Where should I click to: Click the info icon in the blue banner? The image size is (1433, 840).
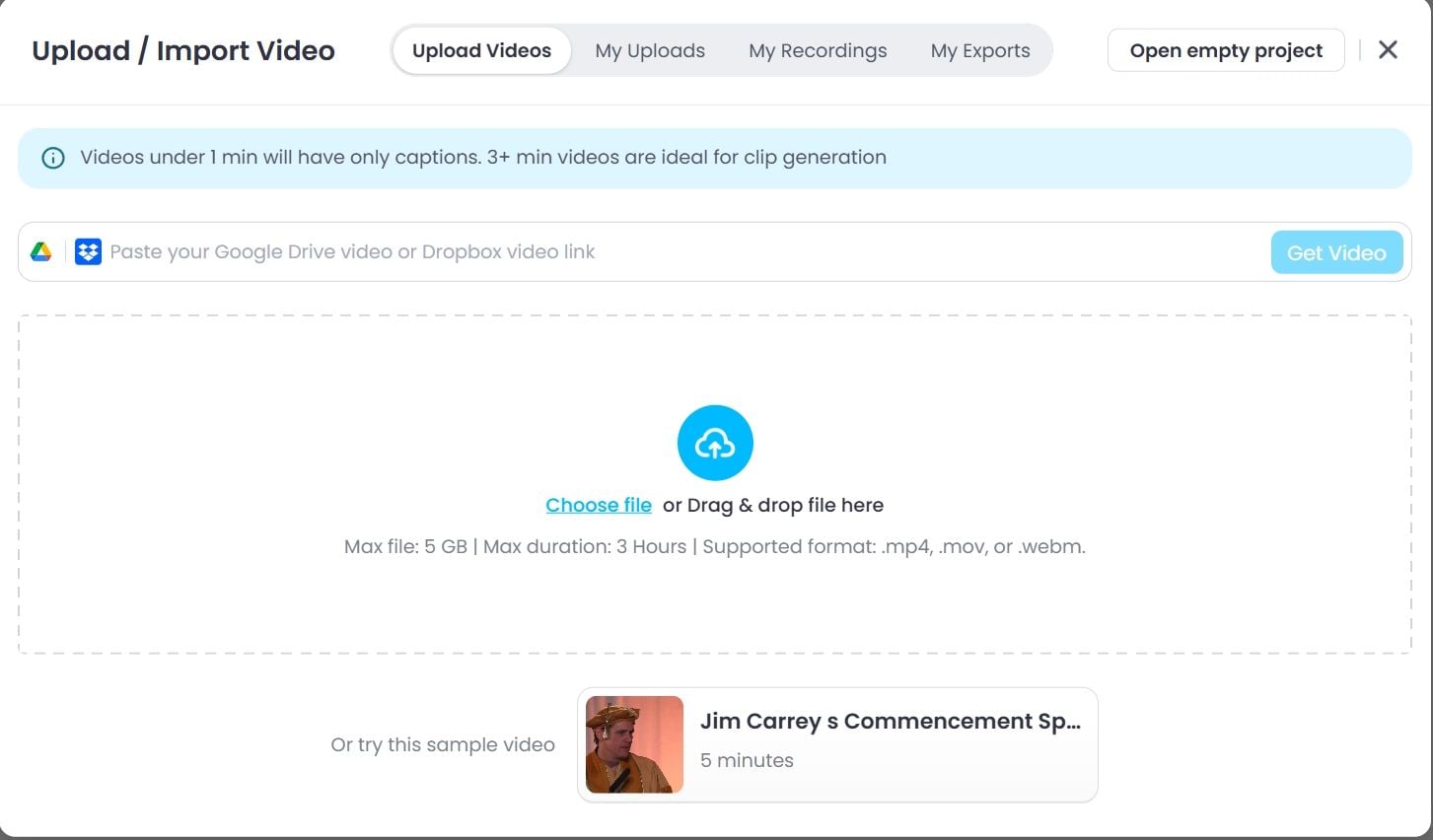53,158
